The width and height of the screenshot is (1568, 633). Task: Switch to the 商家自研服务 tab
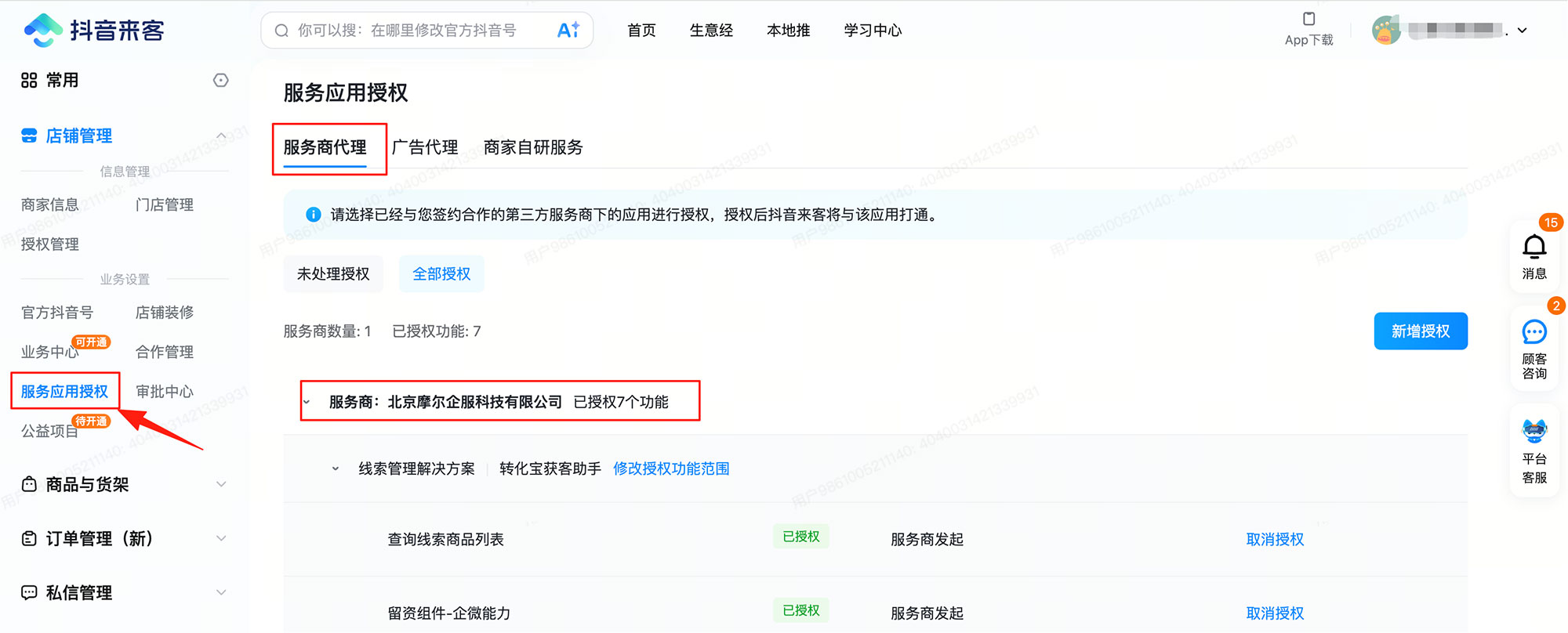(x=533, y=147)
